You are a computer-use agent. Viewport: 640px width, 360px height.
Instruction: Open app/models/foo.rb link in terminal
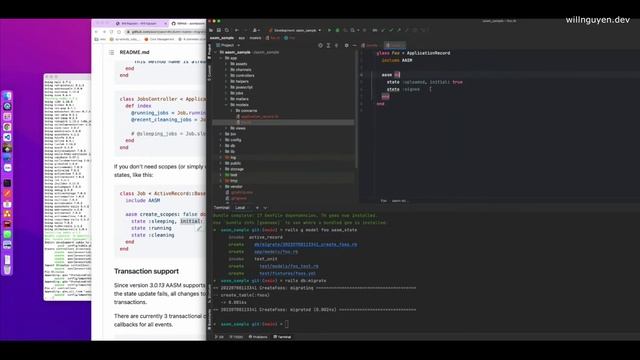pos(276,252)
